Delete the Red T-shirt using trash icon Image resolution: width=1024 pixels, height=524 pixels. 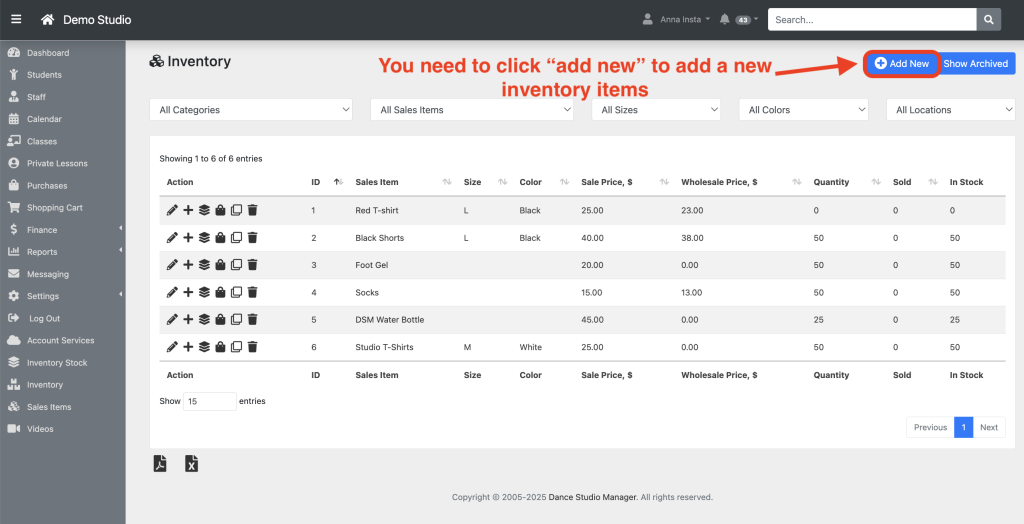click(253, 210)
